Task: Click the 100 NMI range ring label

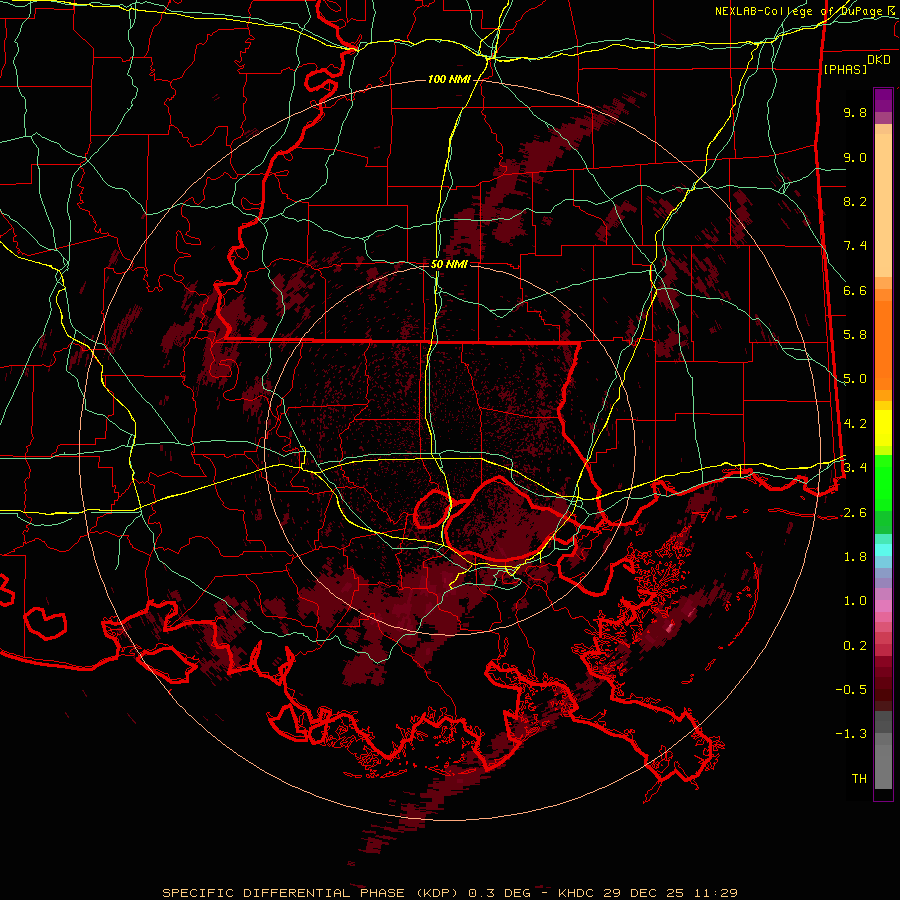Action: pyautogui.click(x=449, y=79)
